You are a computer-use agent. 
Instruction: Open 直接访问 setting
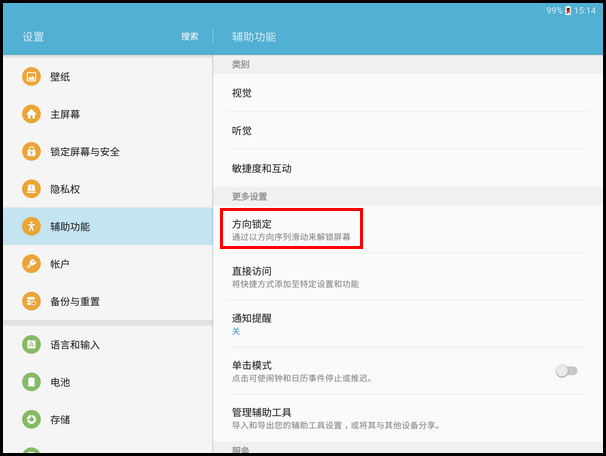(x=408, y=277)
